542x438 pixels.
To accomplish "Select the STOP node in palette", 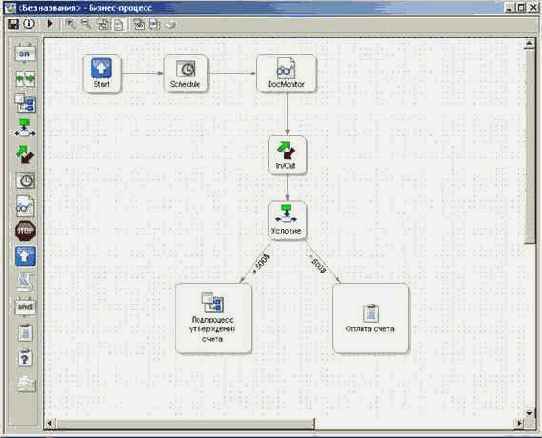I will [26, 231].
